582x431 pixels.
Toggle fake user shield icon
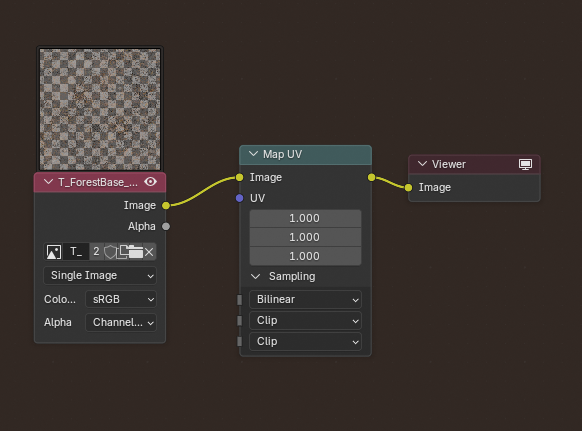(110, 252)
